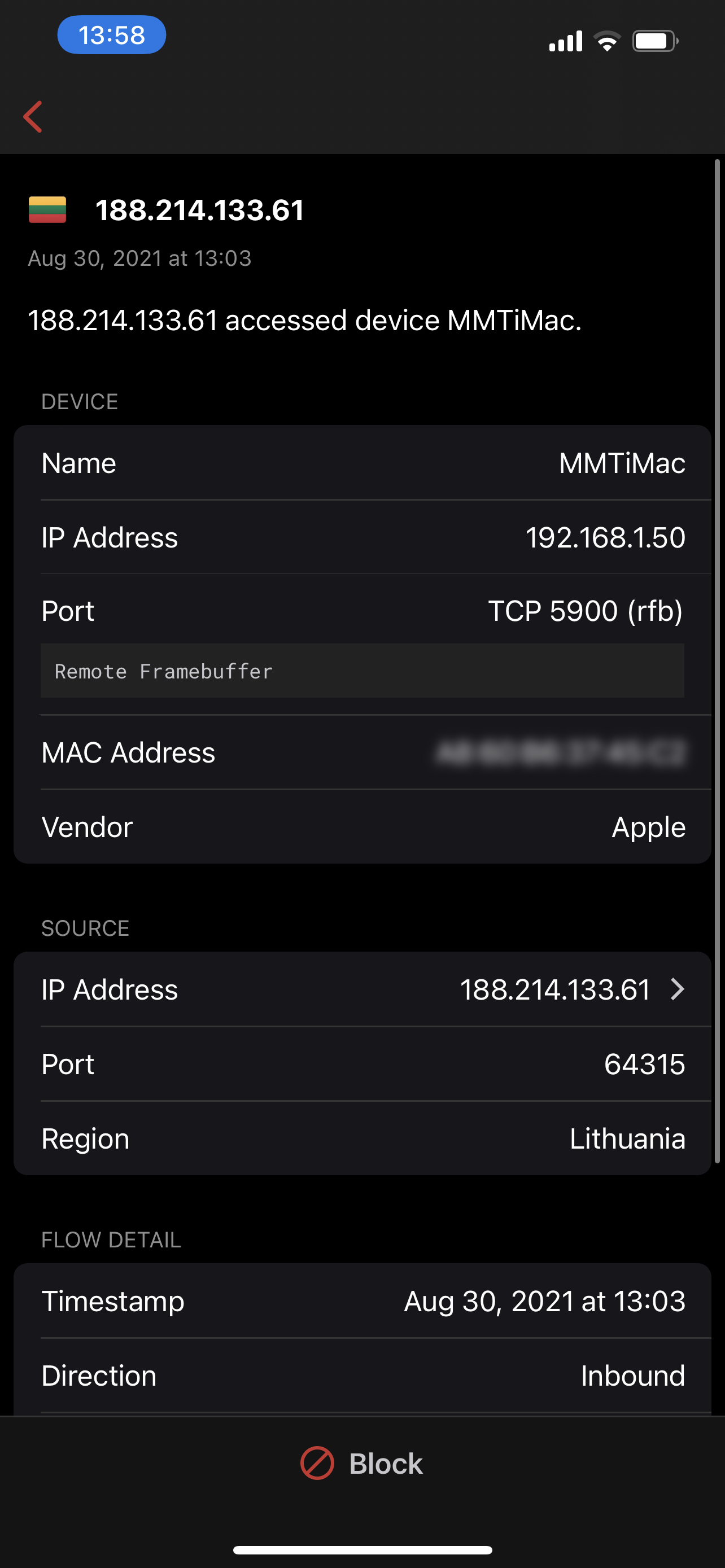Open source IP address details chevron
Viewport: 725px width, 1568px height.
678,989
